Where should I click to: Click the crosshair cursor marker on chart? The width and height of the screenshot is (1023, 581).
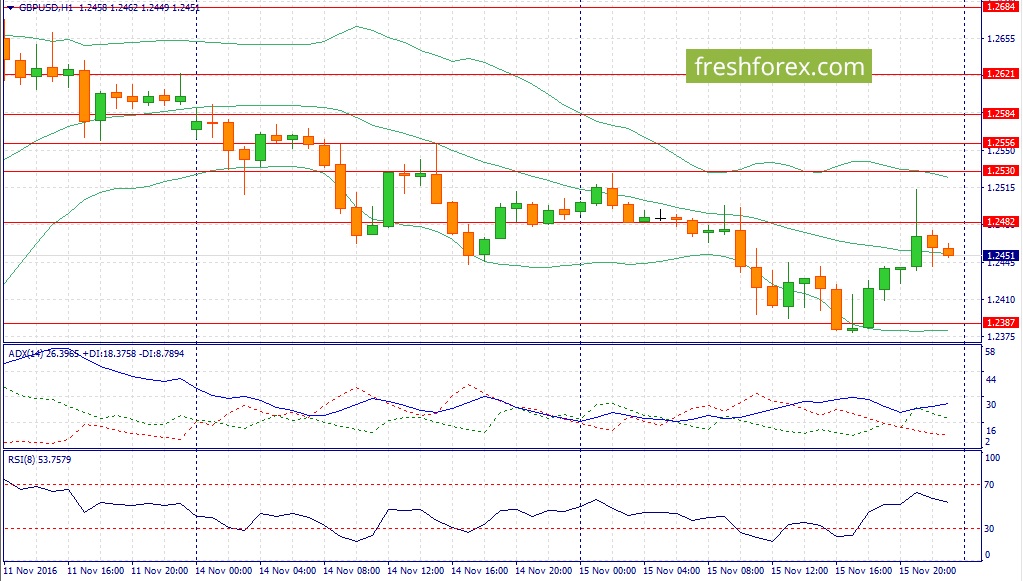click(660, 215)
